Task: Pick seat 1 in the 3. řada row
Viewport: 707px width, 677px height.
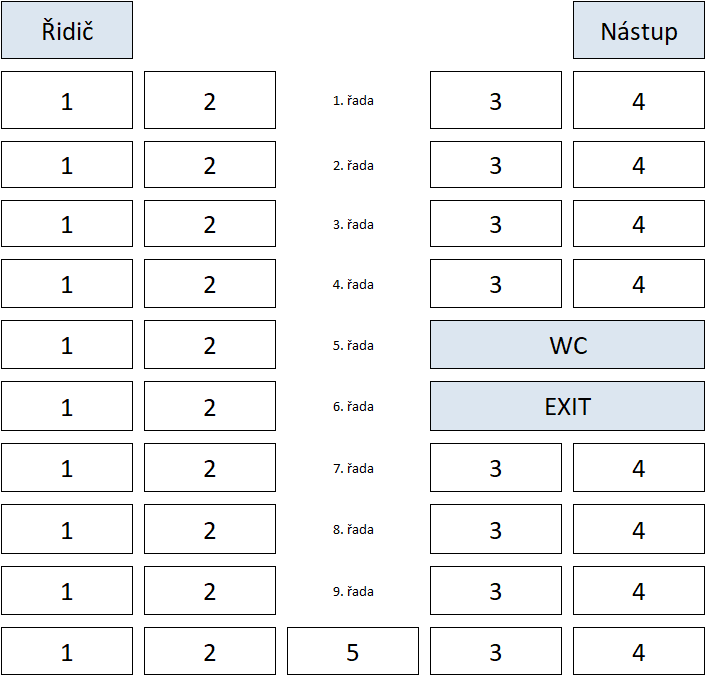Action: tap(67, 224)
